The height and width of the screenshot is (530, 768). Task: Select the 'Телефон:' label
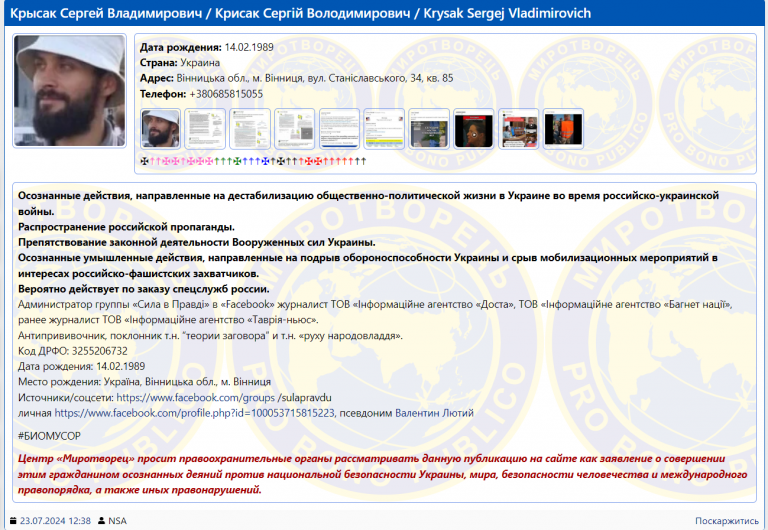[163, 94]
